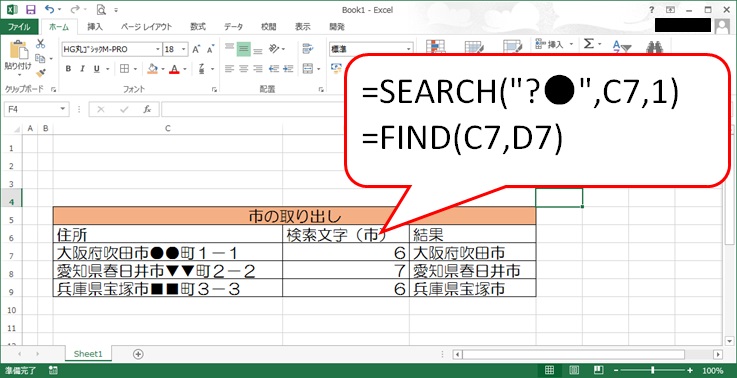The height and width of the screenshot is (378, 737).
Task: Expand the Paste options arrow
Action: click(19, 74)
